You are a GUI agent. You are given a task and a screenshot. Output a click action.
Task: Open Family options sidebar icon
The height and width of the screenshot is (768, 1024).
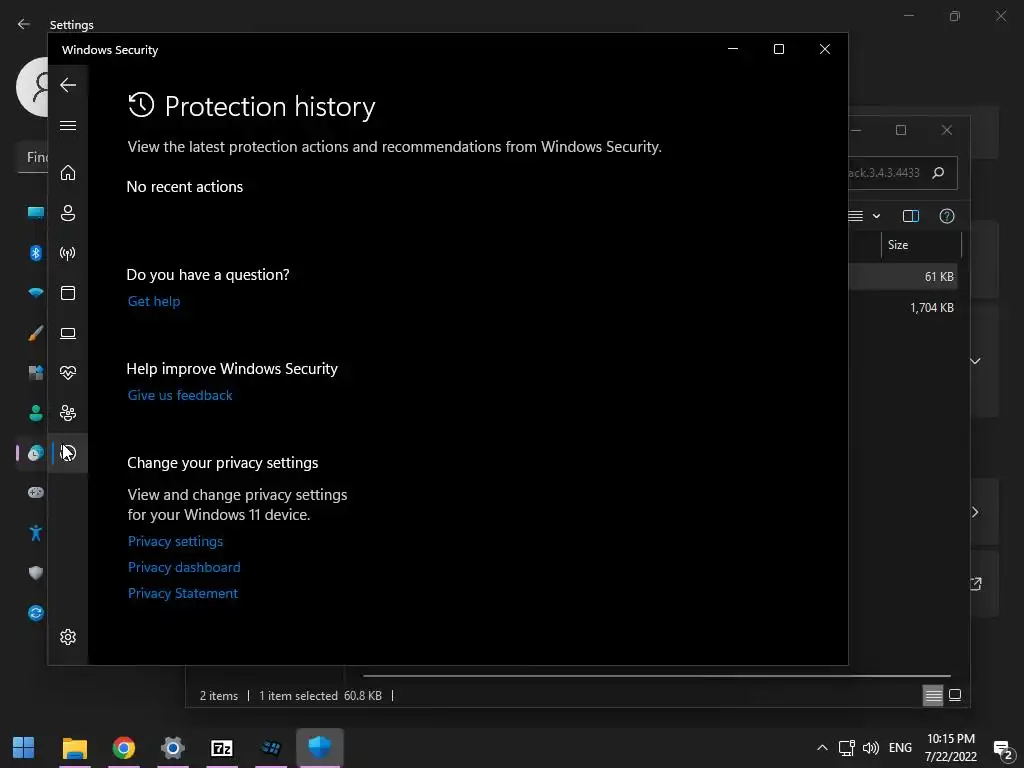click(x=68, y=413)
